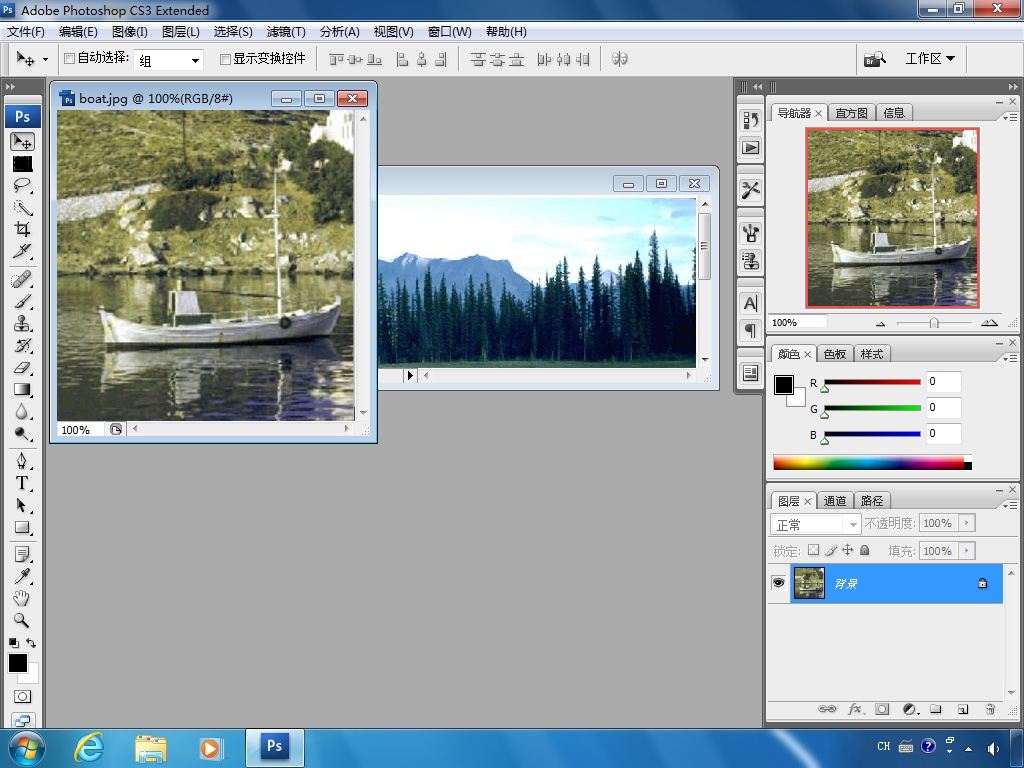Image resolution: width=1024 pixels, height=768 pixels.
Task: Open the Color panel options menu
Action: (1010, 359)
